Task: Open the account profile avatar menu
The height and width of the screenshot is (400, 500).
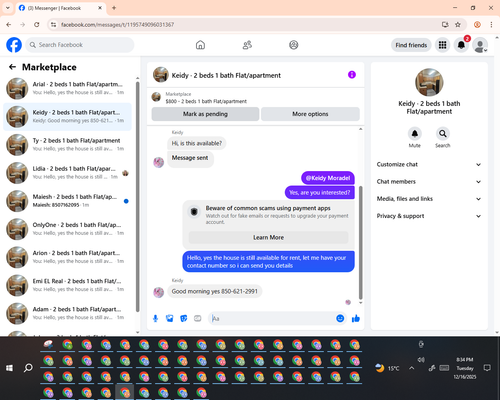Action: [480, 45]
